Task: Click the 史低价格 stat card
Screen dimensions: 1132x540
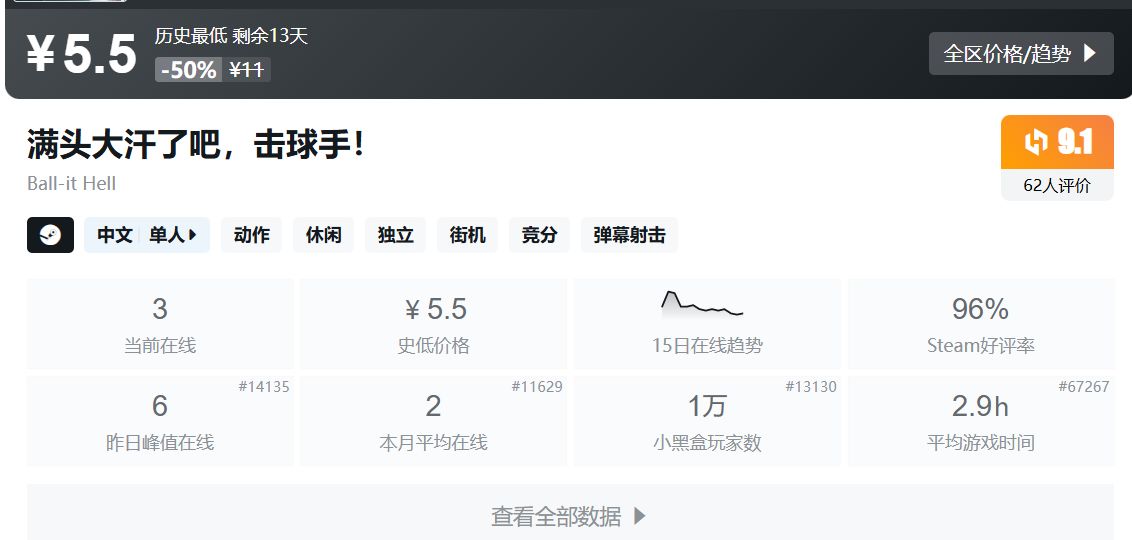Action: (x=433, y=324)
